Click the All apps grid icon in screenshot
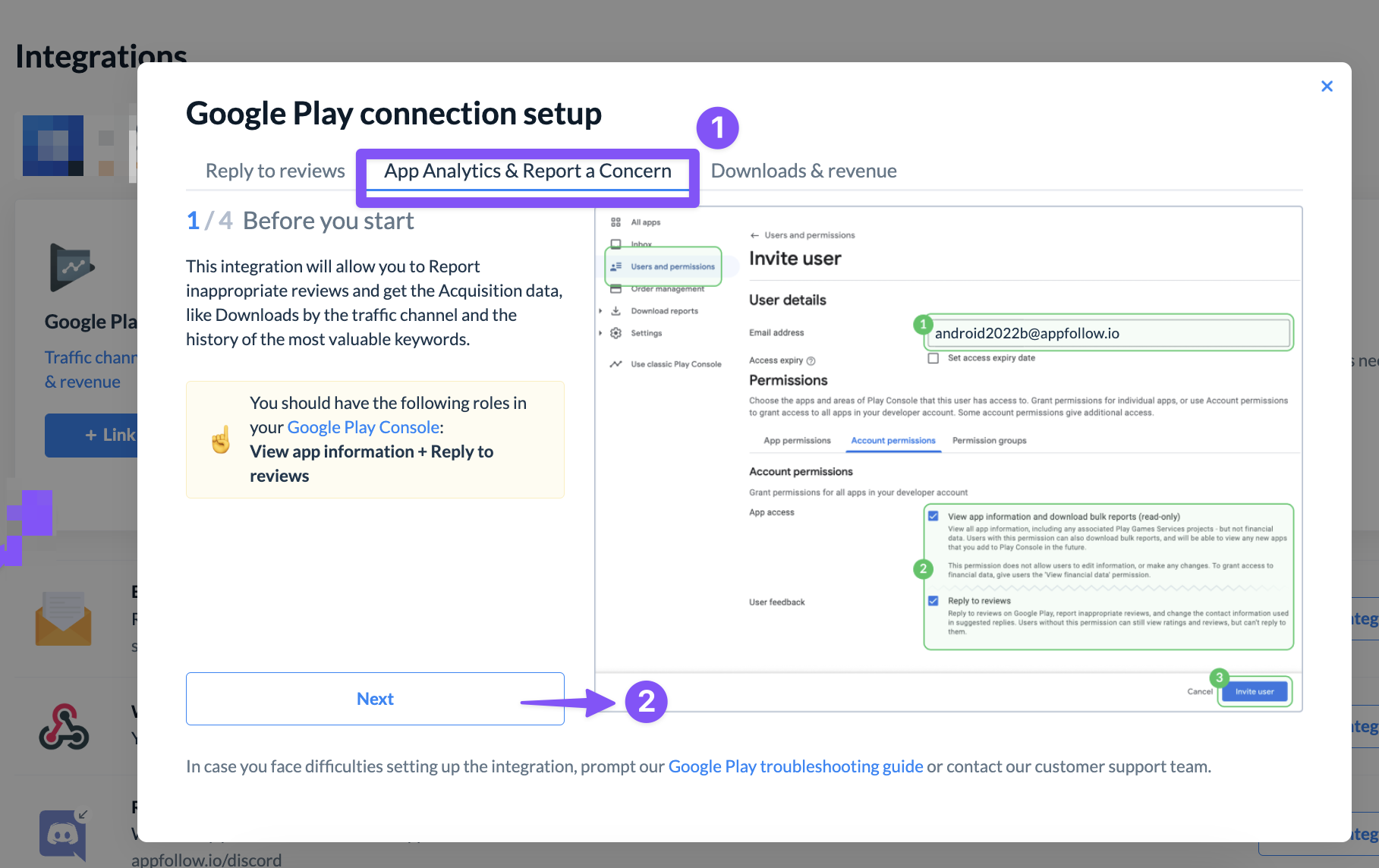The image size is (1379, 868). click(x=616, y=222)
